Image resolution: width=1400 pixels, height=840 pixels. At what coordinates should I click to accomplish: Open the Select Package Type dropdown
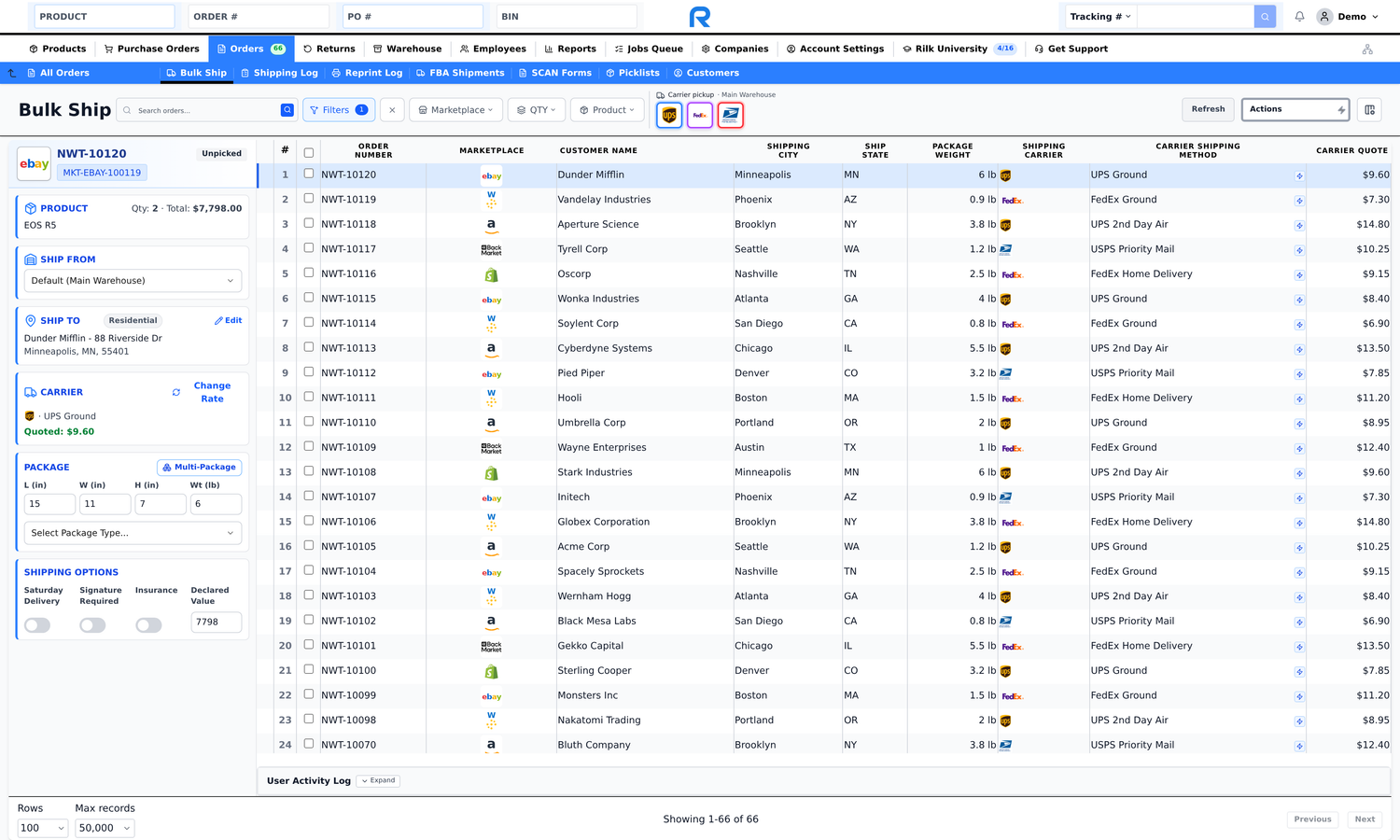click(x=133, y=533)
